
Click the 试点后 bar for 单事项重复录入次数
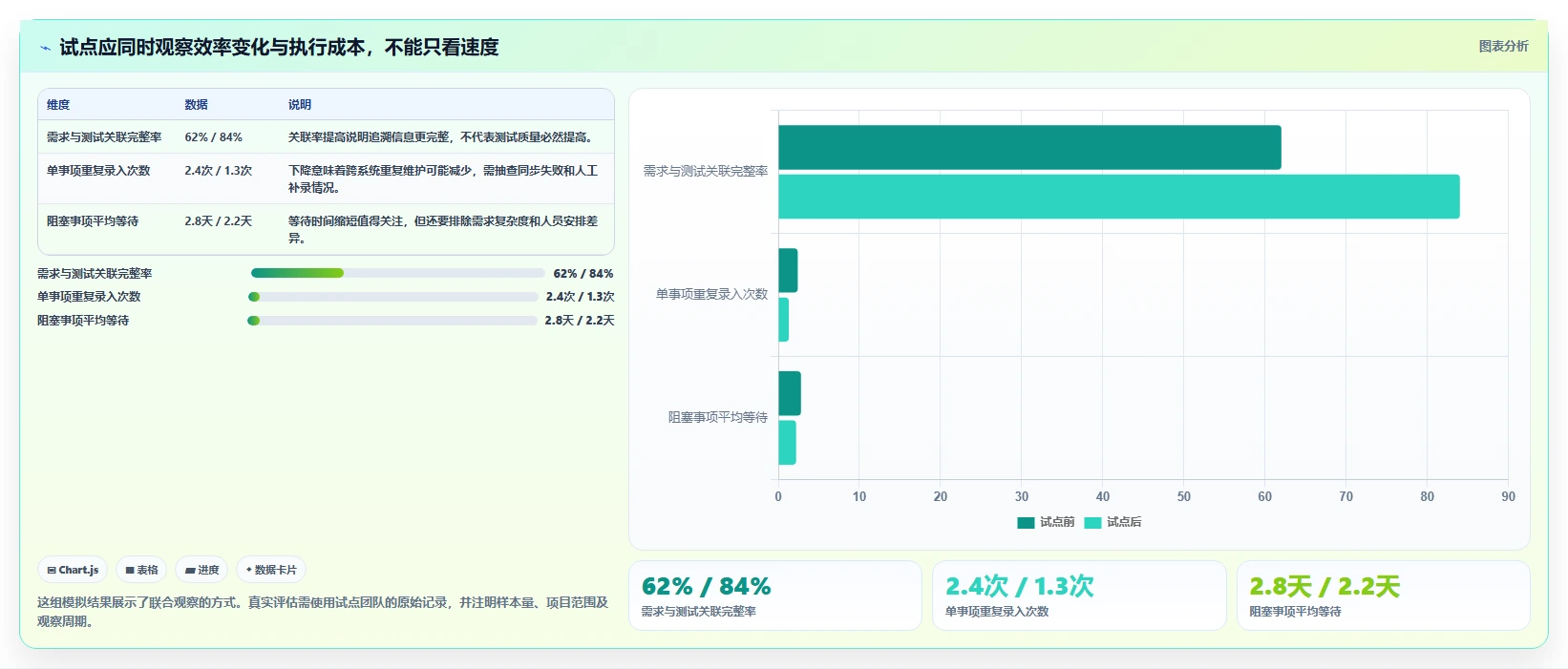(783, 320)
